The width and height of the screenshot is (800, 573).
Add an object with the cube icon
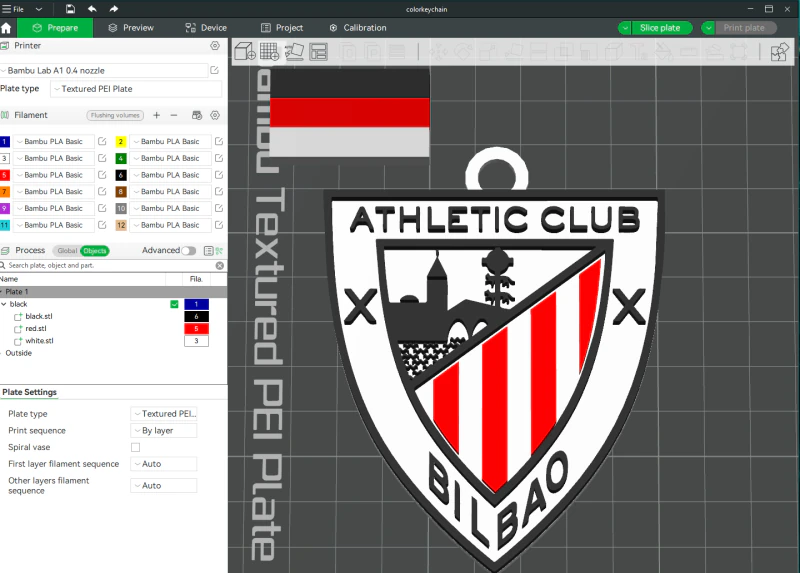[245, 52]
